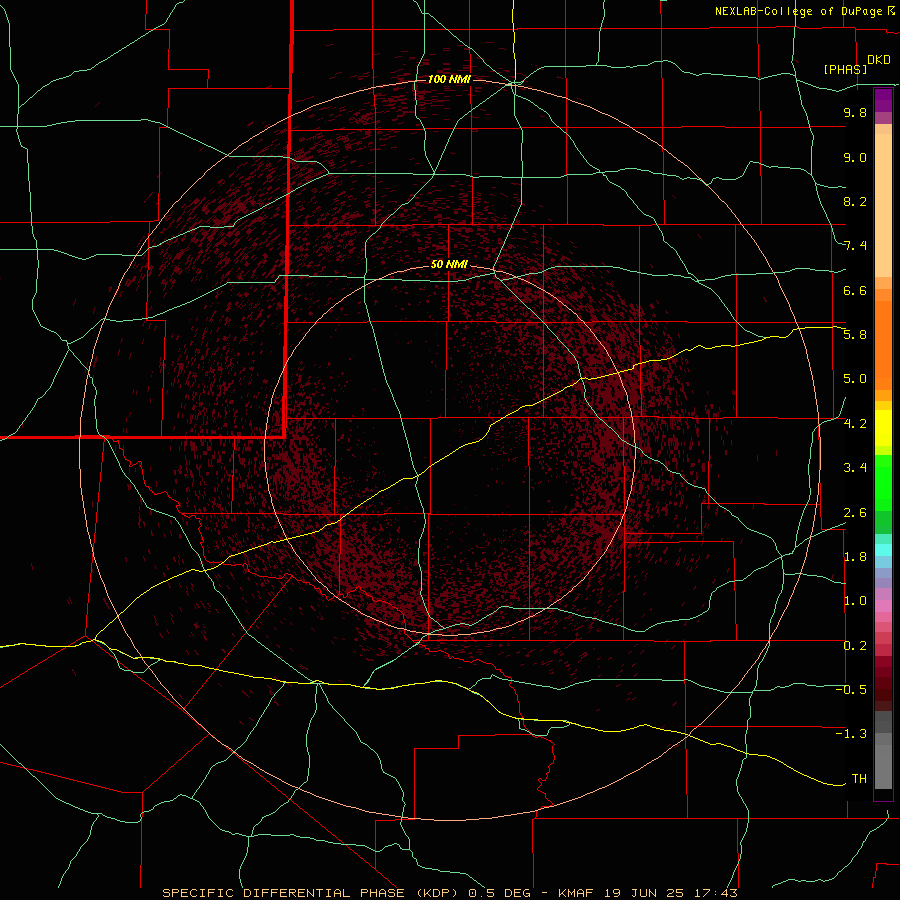Click the 7.4 legend value
The width and height of the screenshot is (900, 900).
pos(855,246)
